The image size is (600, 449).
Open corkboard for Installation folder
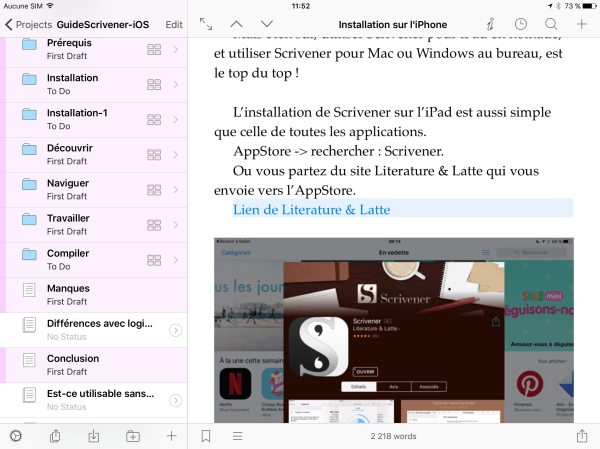coord(154,85)
